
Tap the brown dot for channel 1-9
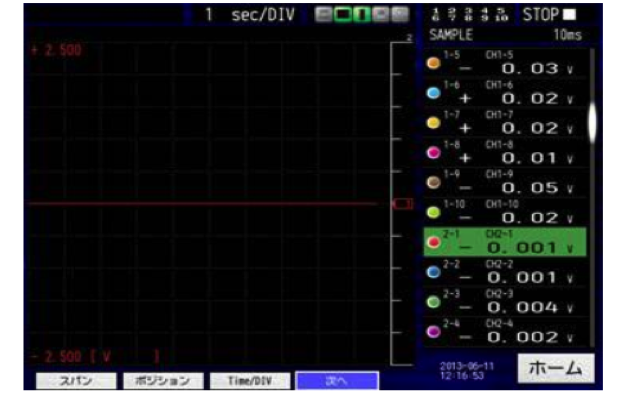click(x=434, y=182)
